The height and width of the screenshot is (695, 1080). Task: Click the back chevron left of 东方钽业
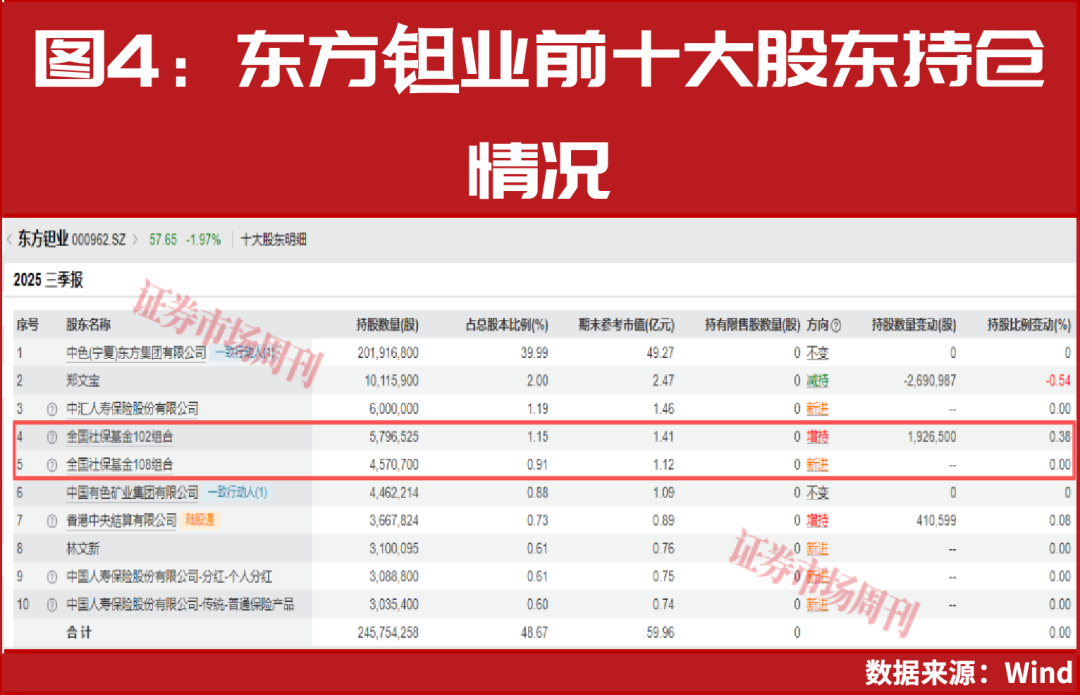tap(9, 238)
